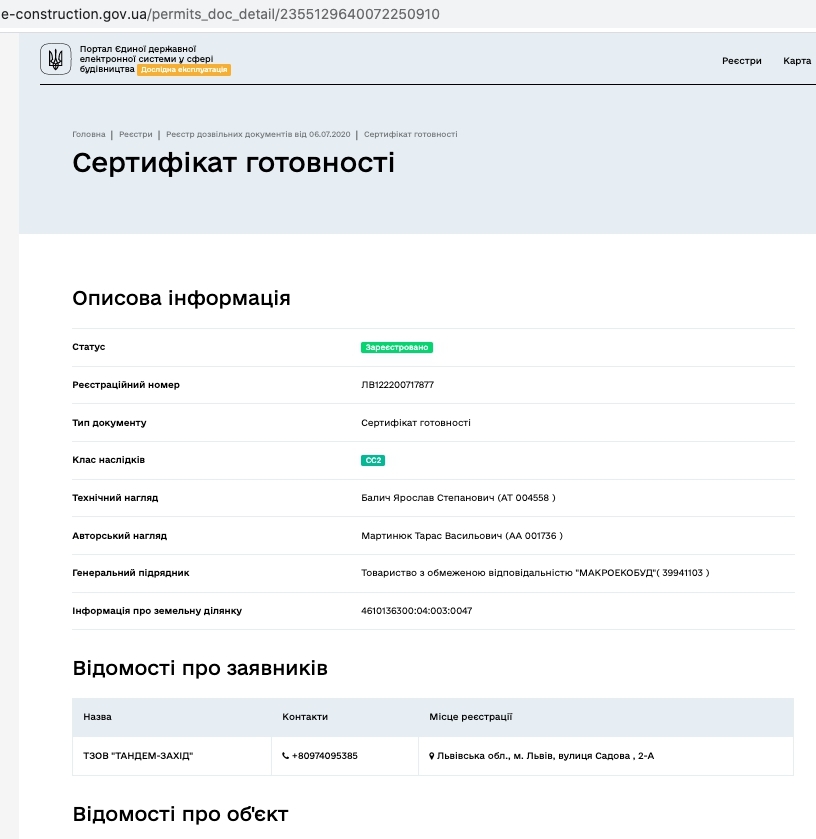Select Балич Ярослав Степанович entry
Image resolution: width=816 pixels, height=839 pixels.
458,498
